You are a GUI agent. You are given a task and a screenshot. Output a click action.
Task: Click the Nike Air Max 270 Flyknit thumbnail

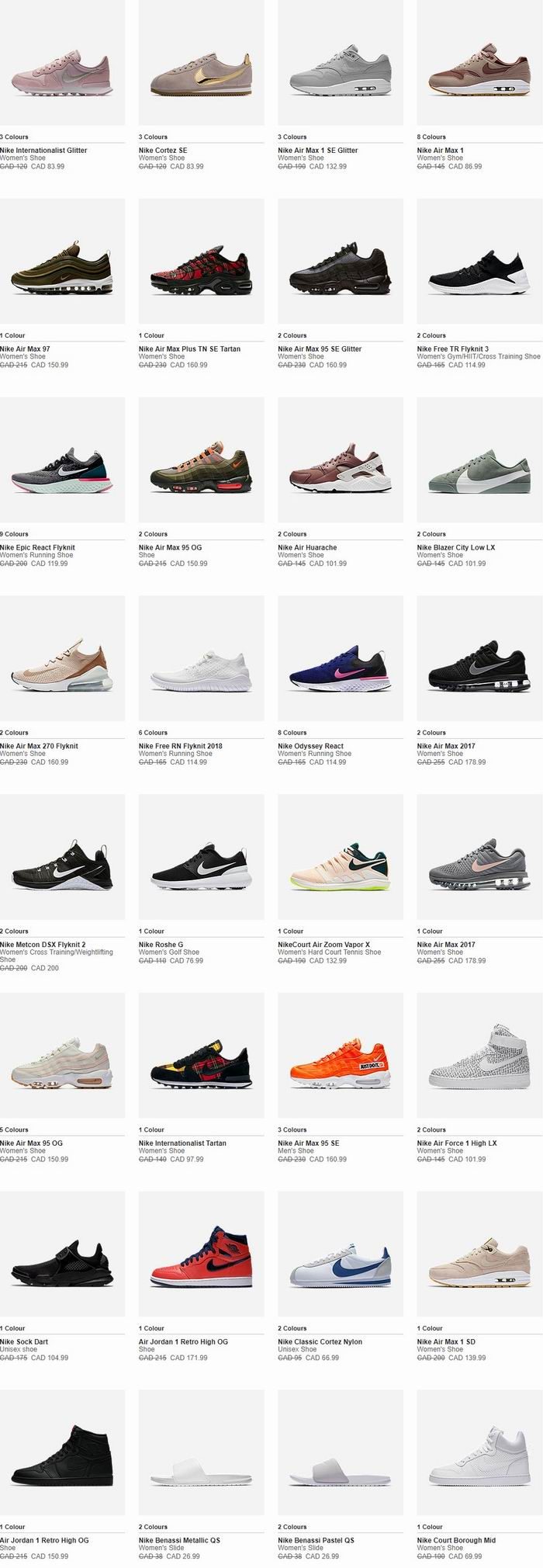(62, 659)
